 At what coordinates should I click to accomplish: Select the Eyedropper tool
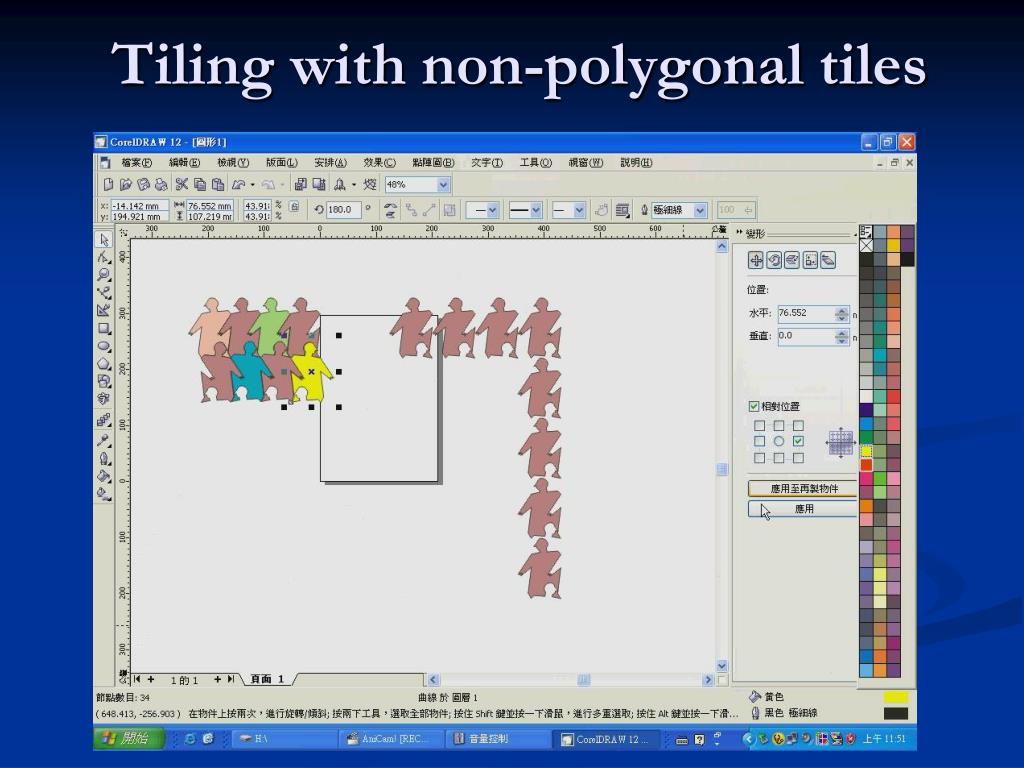[x=104, y=440]
